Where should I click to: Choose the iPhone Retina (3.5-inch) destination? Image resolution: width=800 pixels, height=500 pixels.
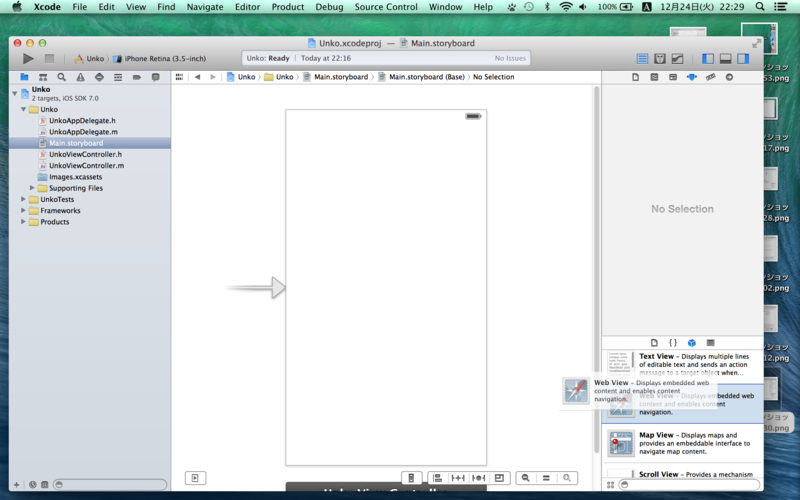click(160, 59)
